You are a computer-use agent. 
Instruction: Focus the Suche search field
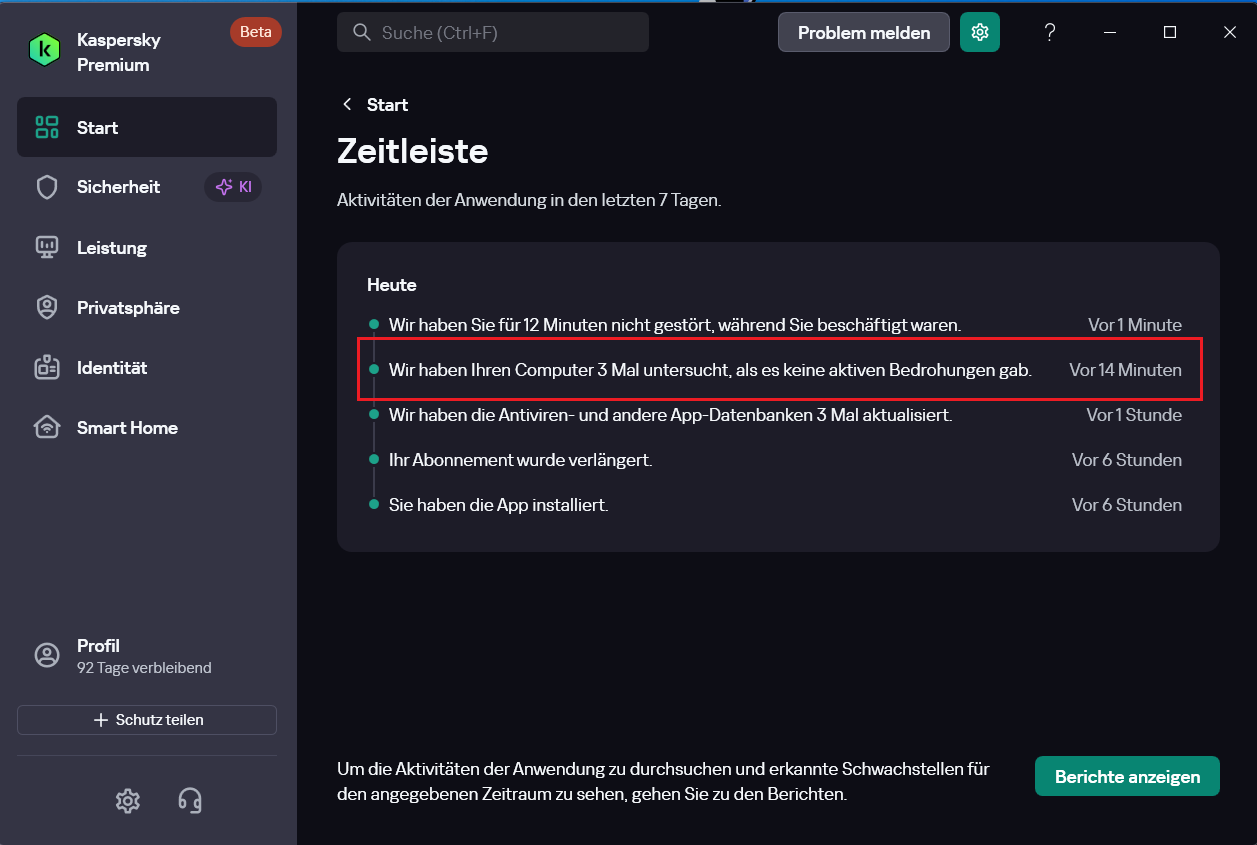493,32
